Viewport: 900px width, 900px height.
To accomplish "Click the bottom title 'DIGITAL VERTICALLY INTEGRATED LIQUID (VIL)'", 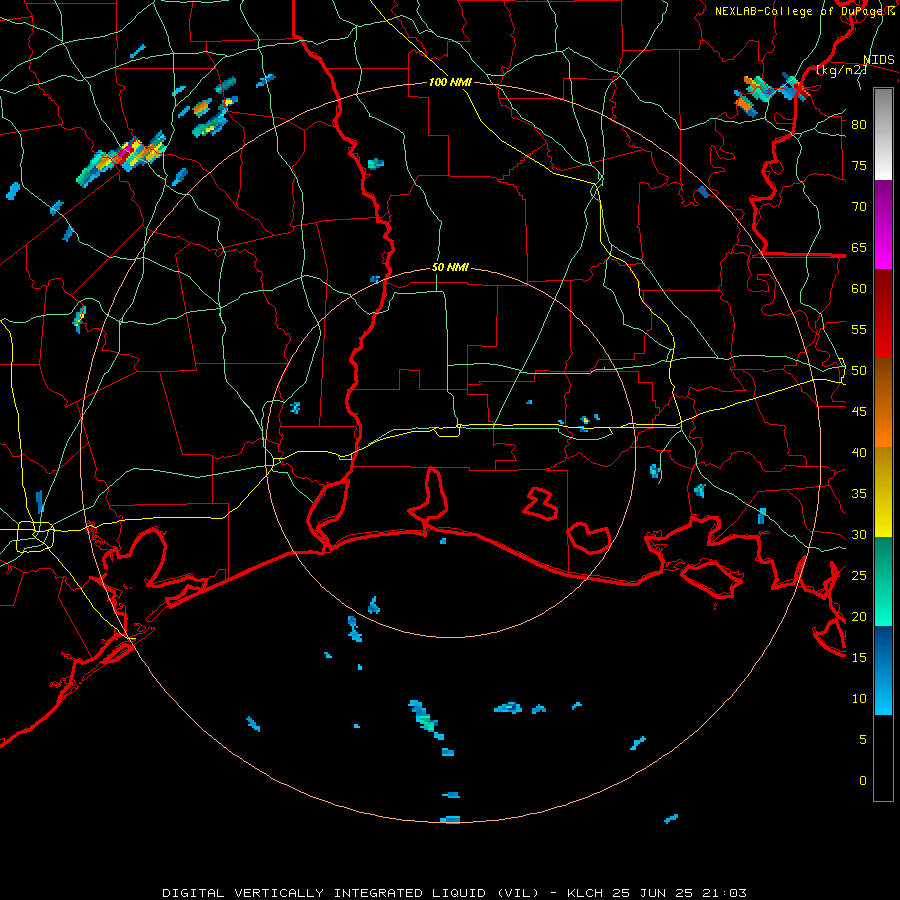I will pos(353,893).
